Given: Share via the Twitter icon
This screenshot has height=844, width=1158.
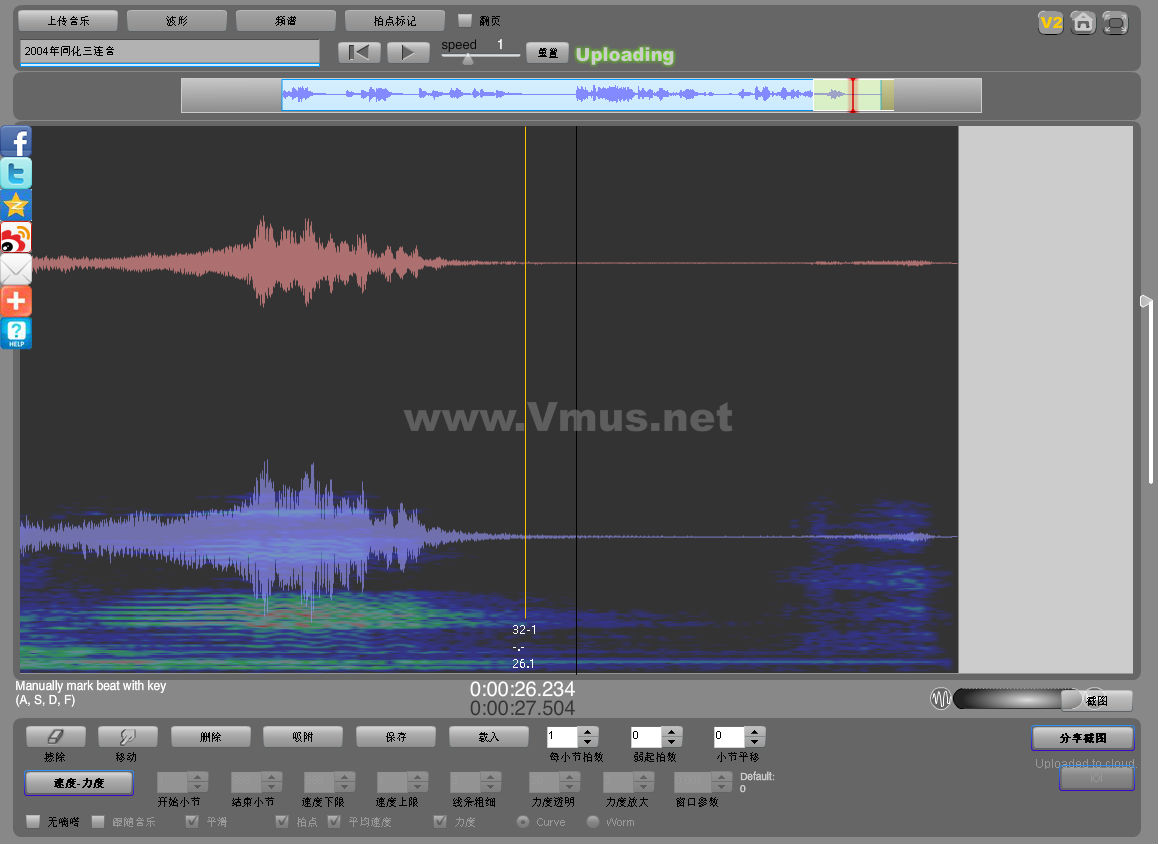Looking at the screenshot, I should [x=16, y=174].
